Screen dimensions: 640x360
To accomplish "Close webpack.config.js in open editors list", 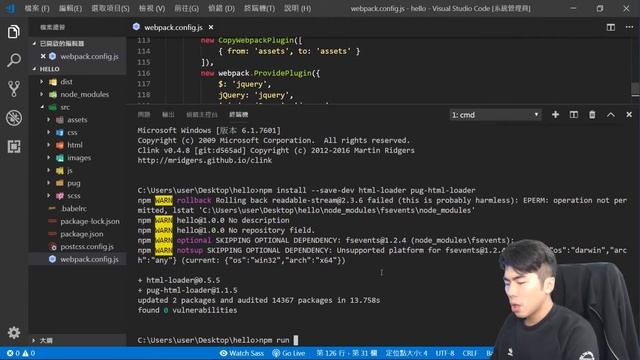I will (x=43, y=56).
